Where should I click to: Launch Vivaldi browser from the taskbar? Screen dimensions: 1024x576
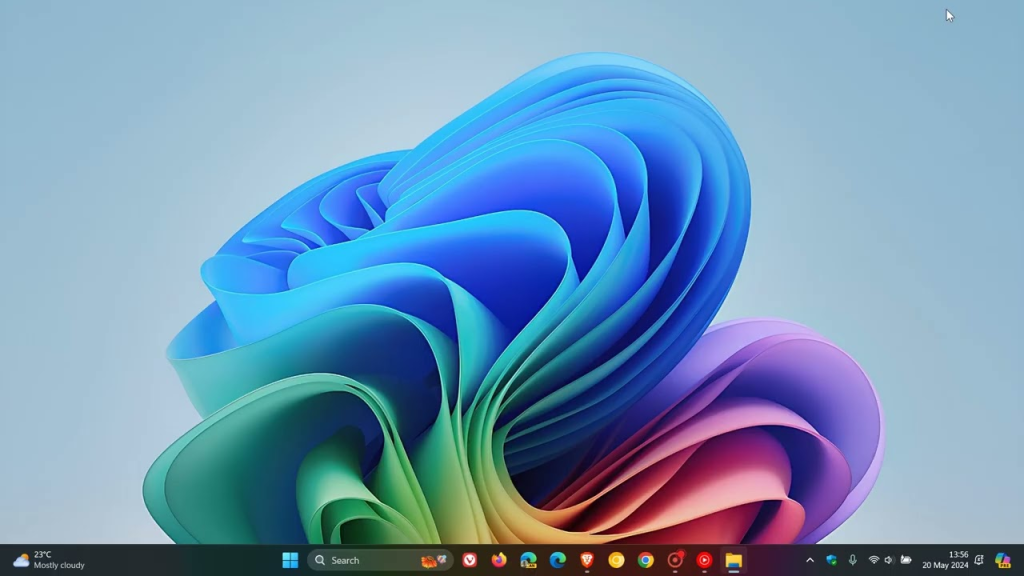pyautogui.click(x=470, y=560)
